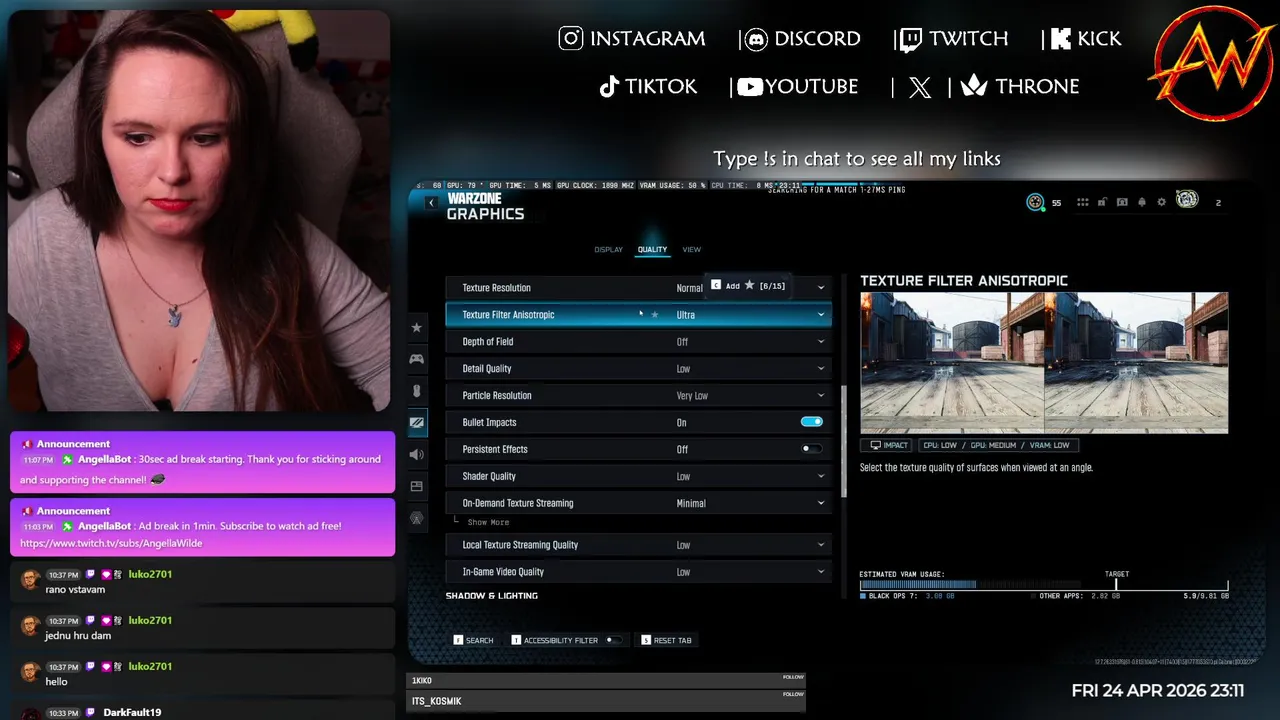Click the webcam feed in the overlay
This screenshot has width=1280, height=720.
pyautogui.click(x=199, y=210)
